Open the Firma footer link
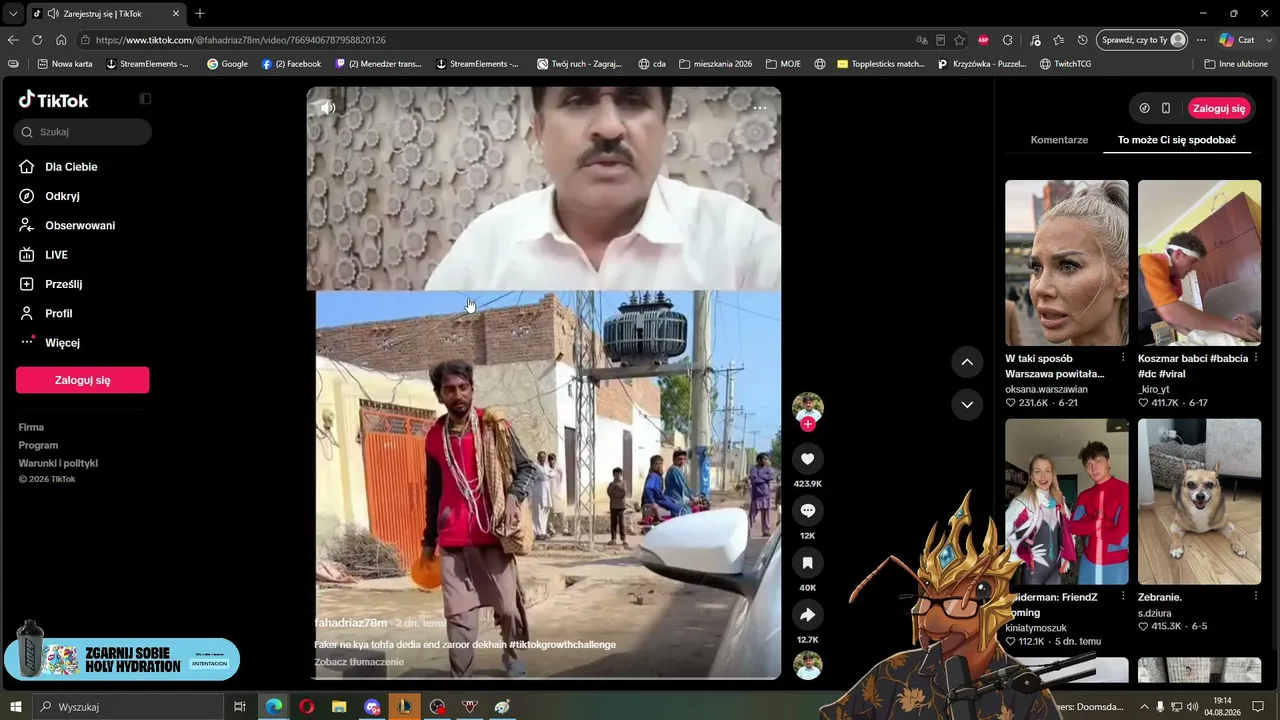This screenshot has width=1280, height=720. click(x=31, y=427)
